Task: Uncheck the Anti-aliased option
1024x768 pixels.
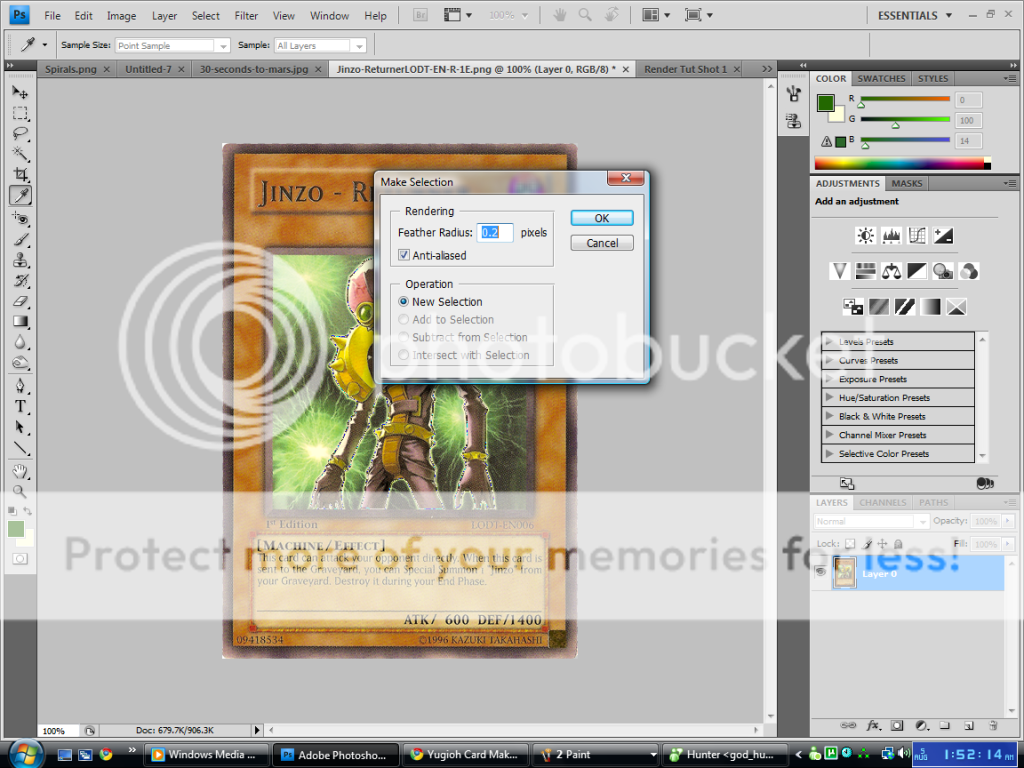Action: coord(403,255)
